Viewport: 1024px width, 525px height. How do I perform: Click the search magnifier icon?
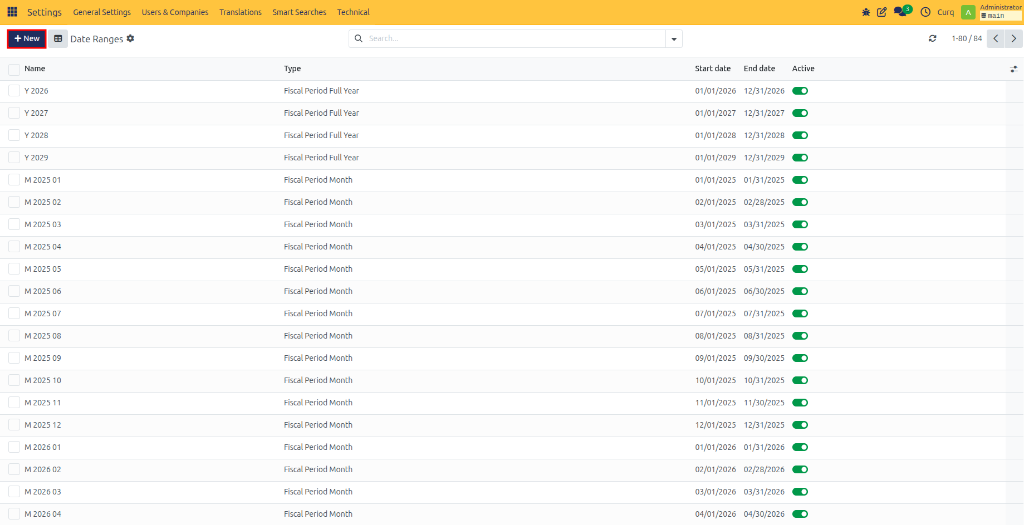358,39
